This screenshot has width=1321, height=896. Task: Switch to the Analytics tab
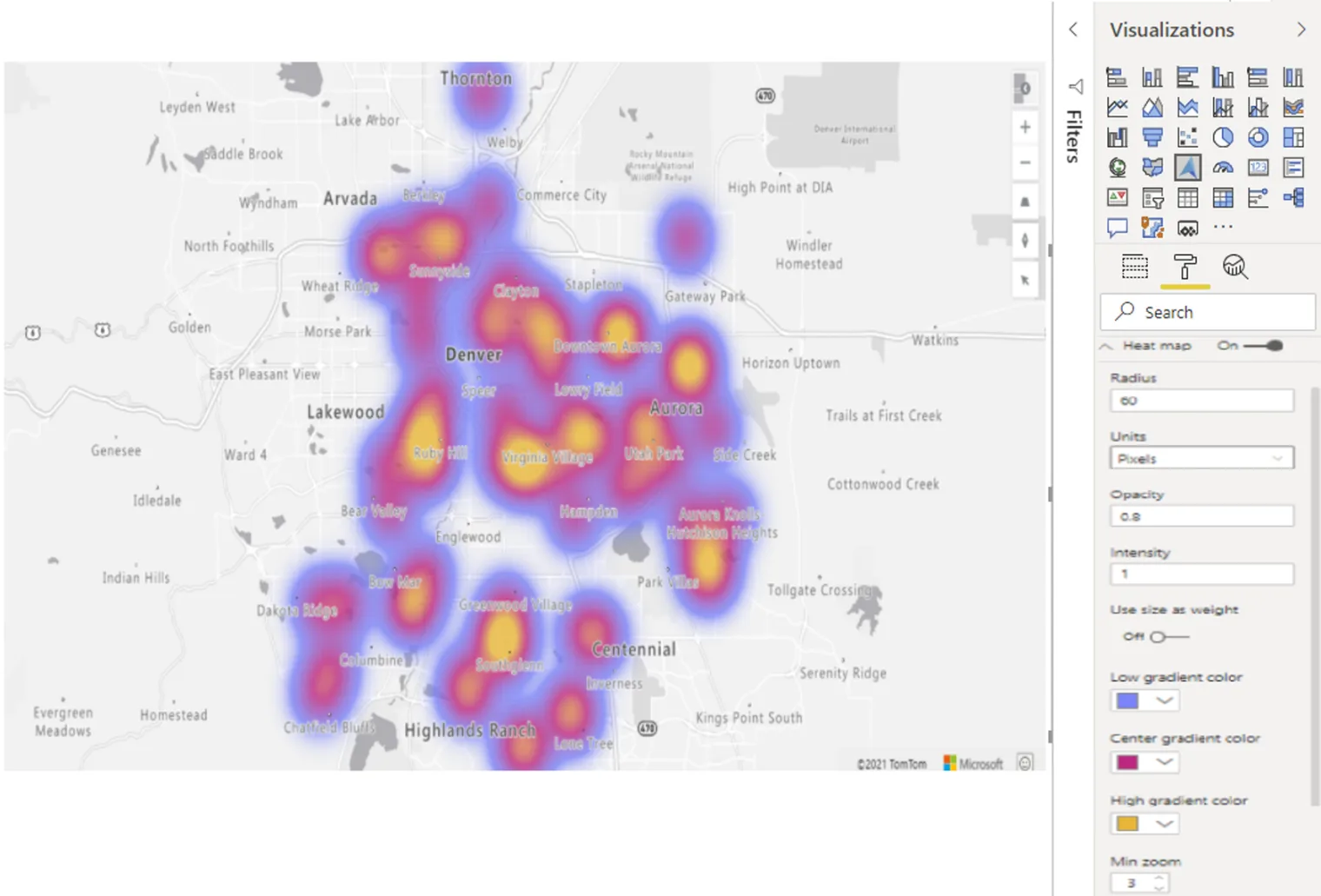[1235, 267]
